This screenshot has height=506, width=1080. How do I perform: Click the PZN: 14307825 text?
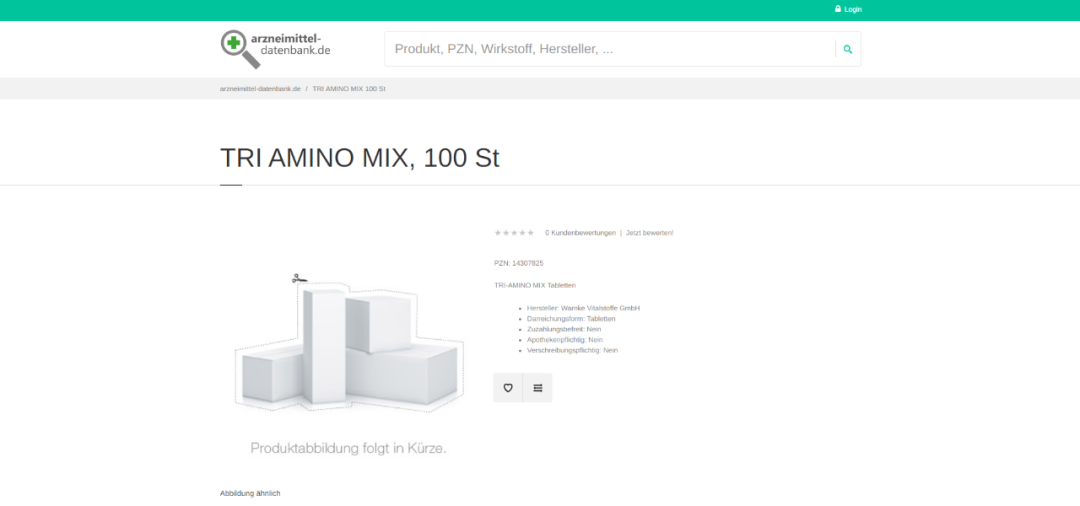519,263
